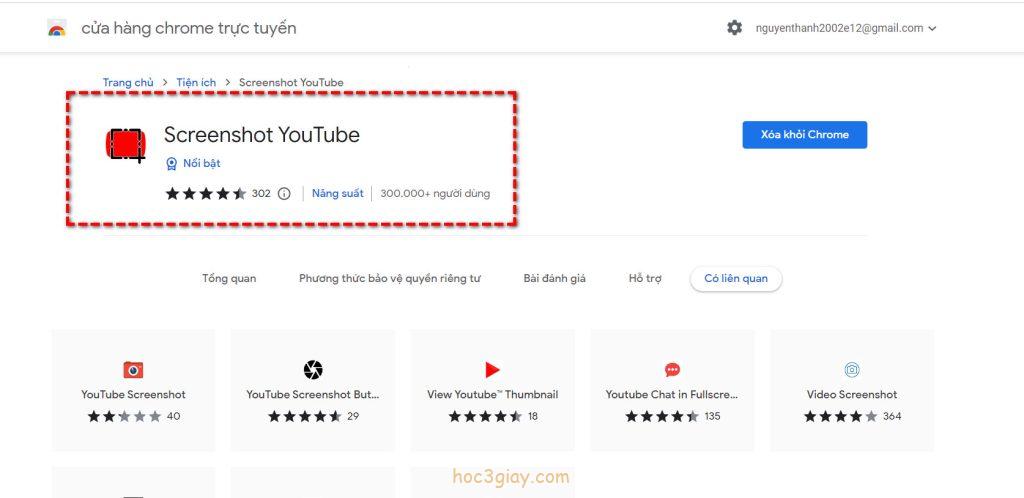Click the Tiện ích breadcrumb link

(x=196, y=82)
